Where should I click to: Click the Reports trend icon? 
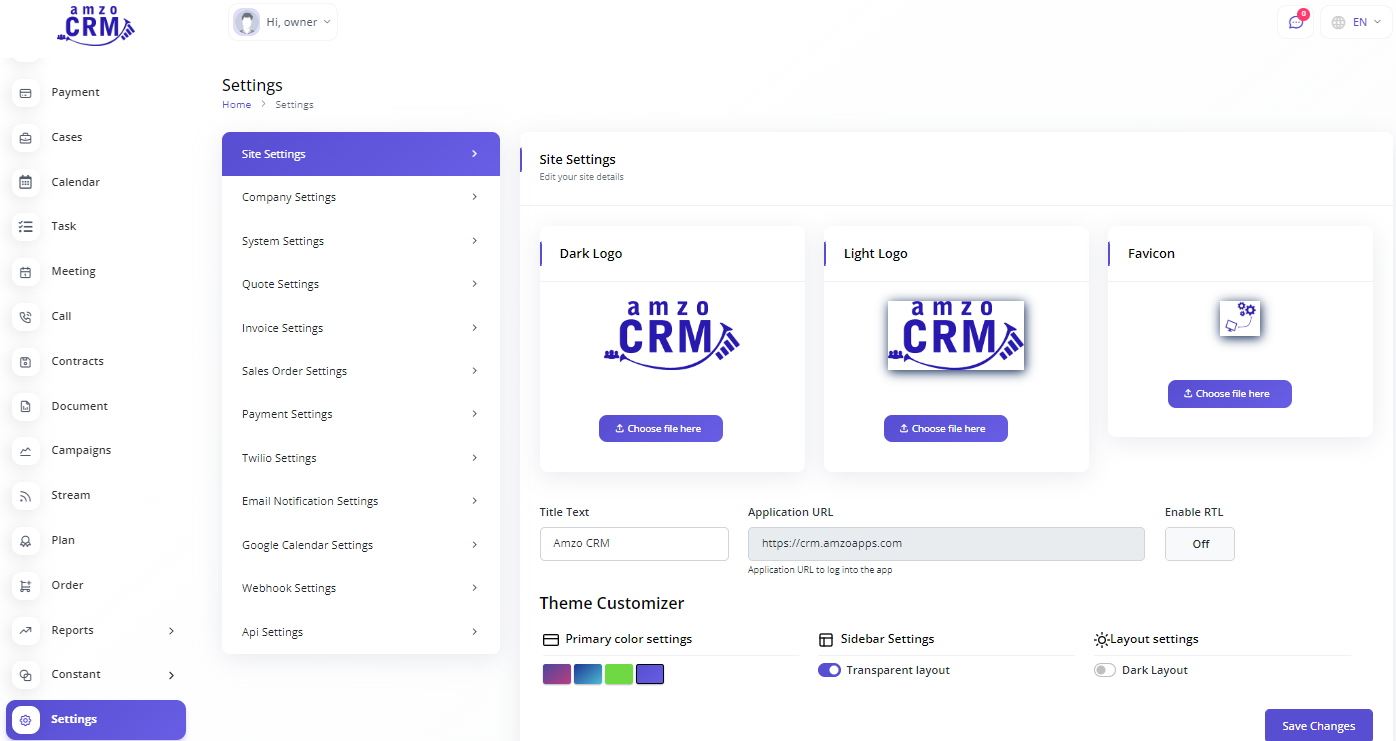(26, 630)
